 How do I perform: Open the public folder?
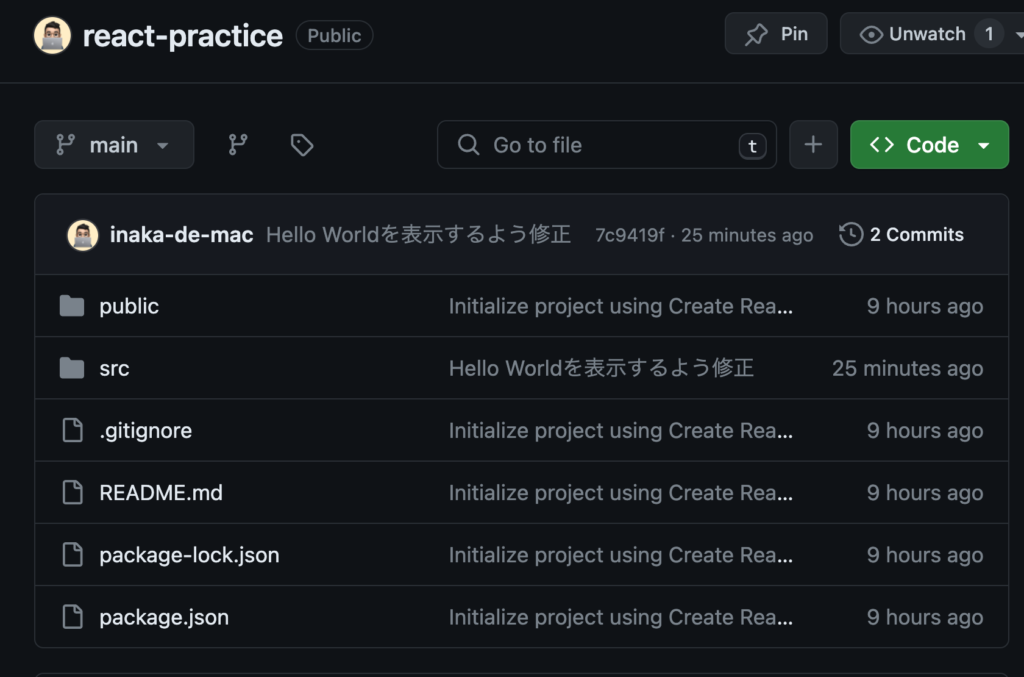pos(129,306)
